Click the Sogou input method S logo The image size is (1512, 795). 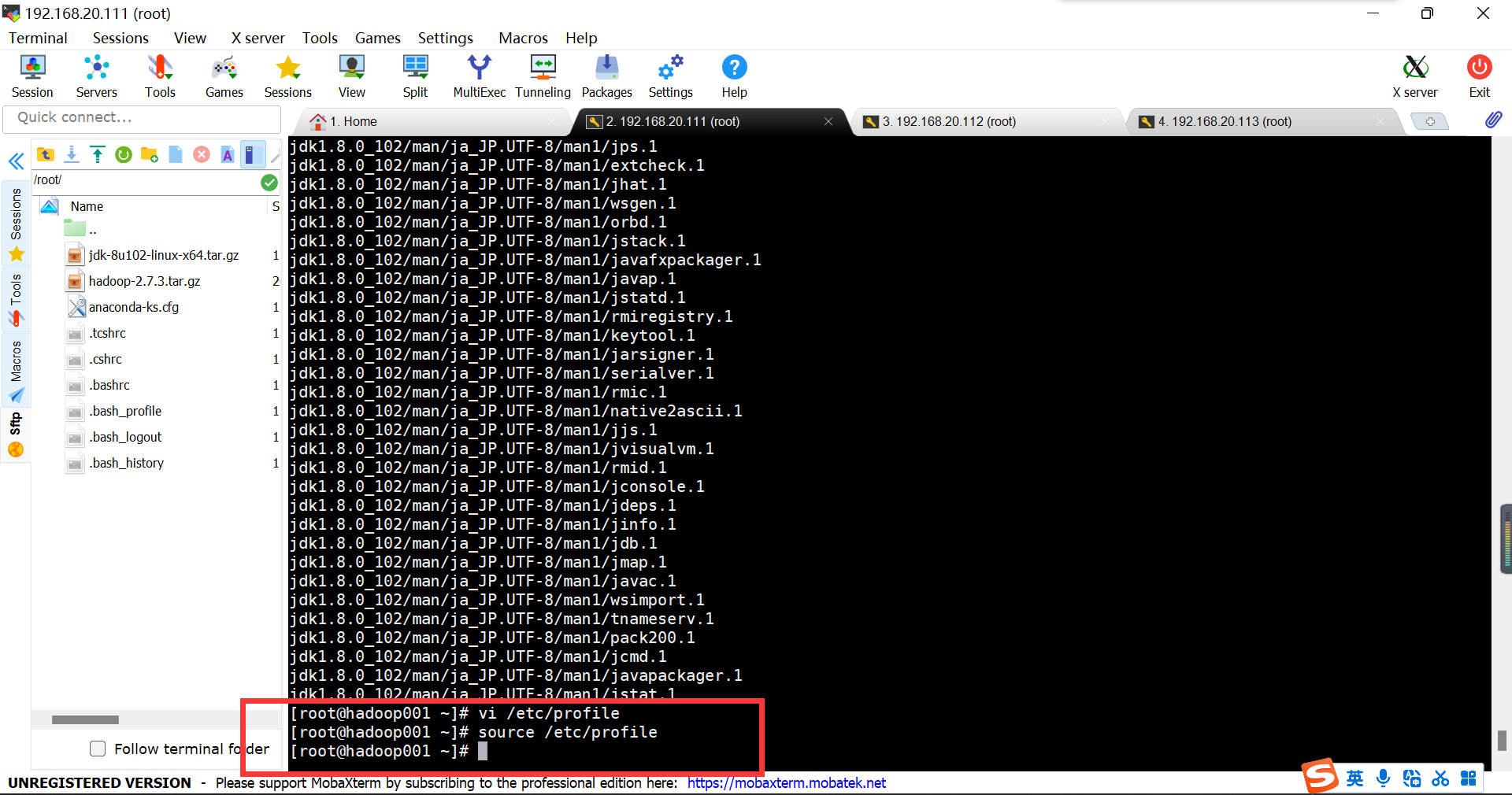pos(1321,777)
